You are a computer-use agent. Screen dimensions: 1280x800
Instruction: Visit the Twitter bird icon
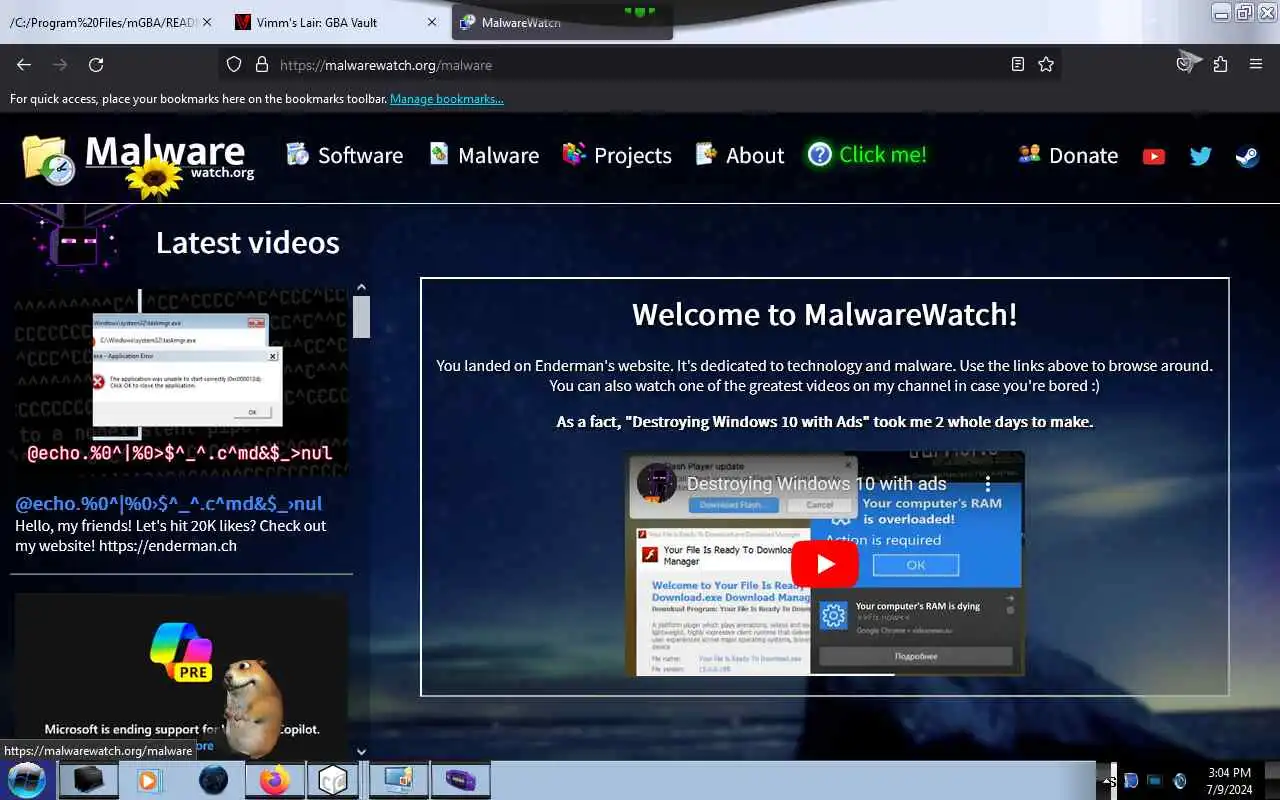(x=1200, y=156)
